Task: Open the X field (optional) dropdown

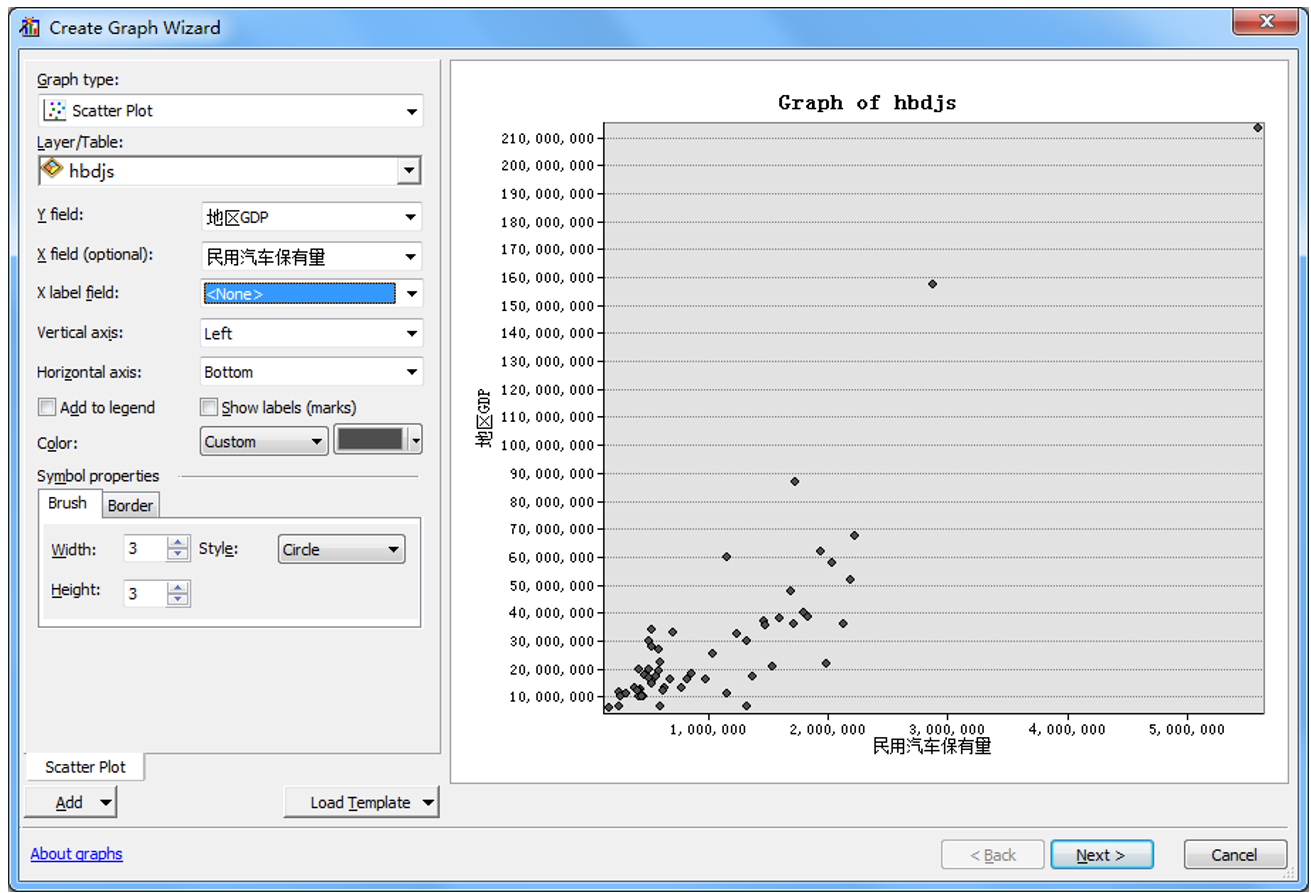Action: coord(410,257)
